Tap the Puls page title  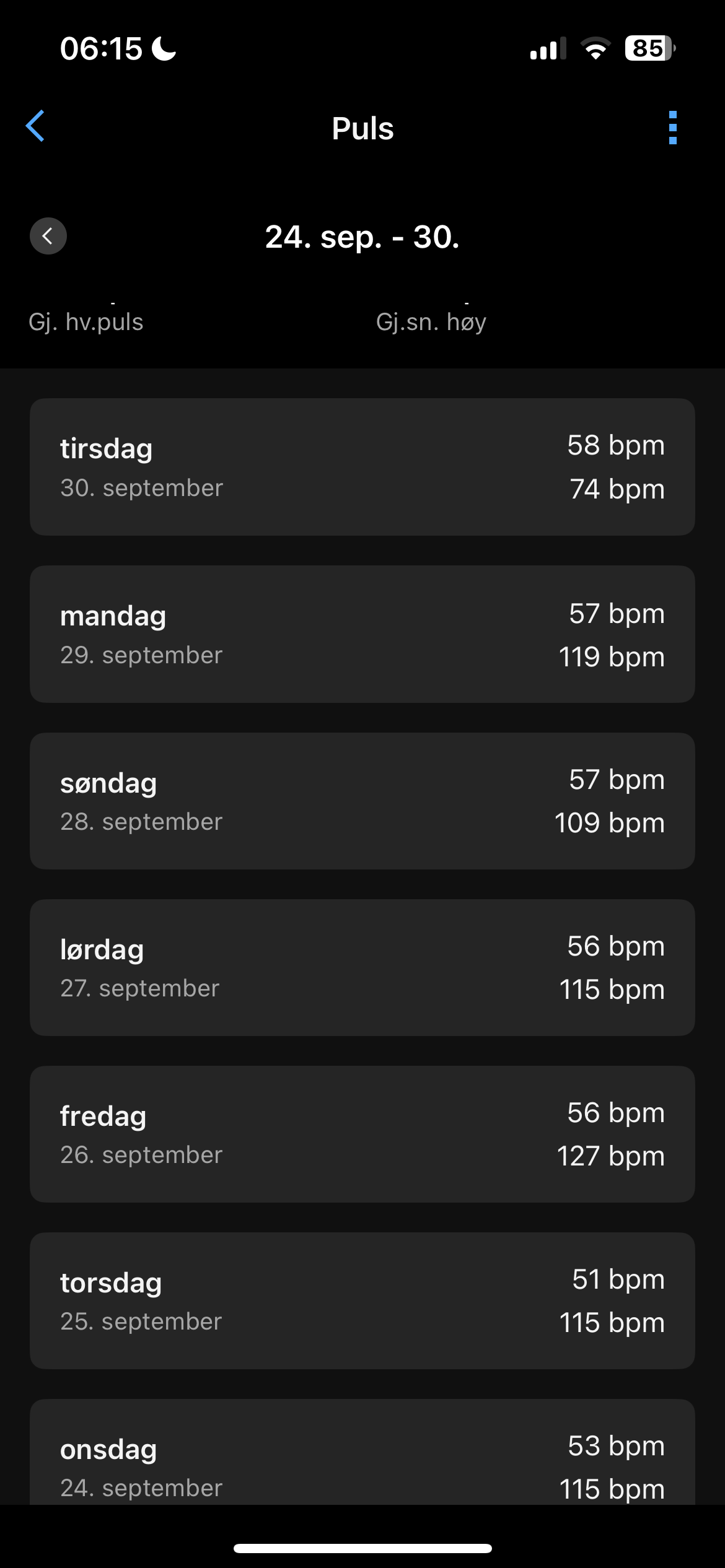coord(362,129)
